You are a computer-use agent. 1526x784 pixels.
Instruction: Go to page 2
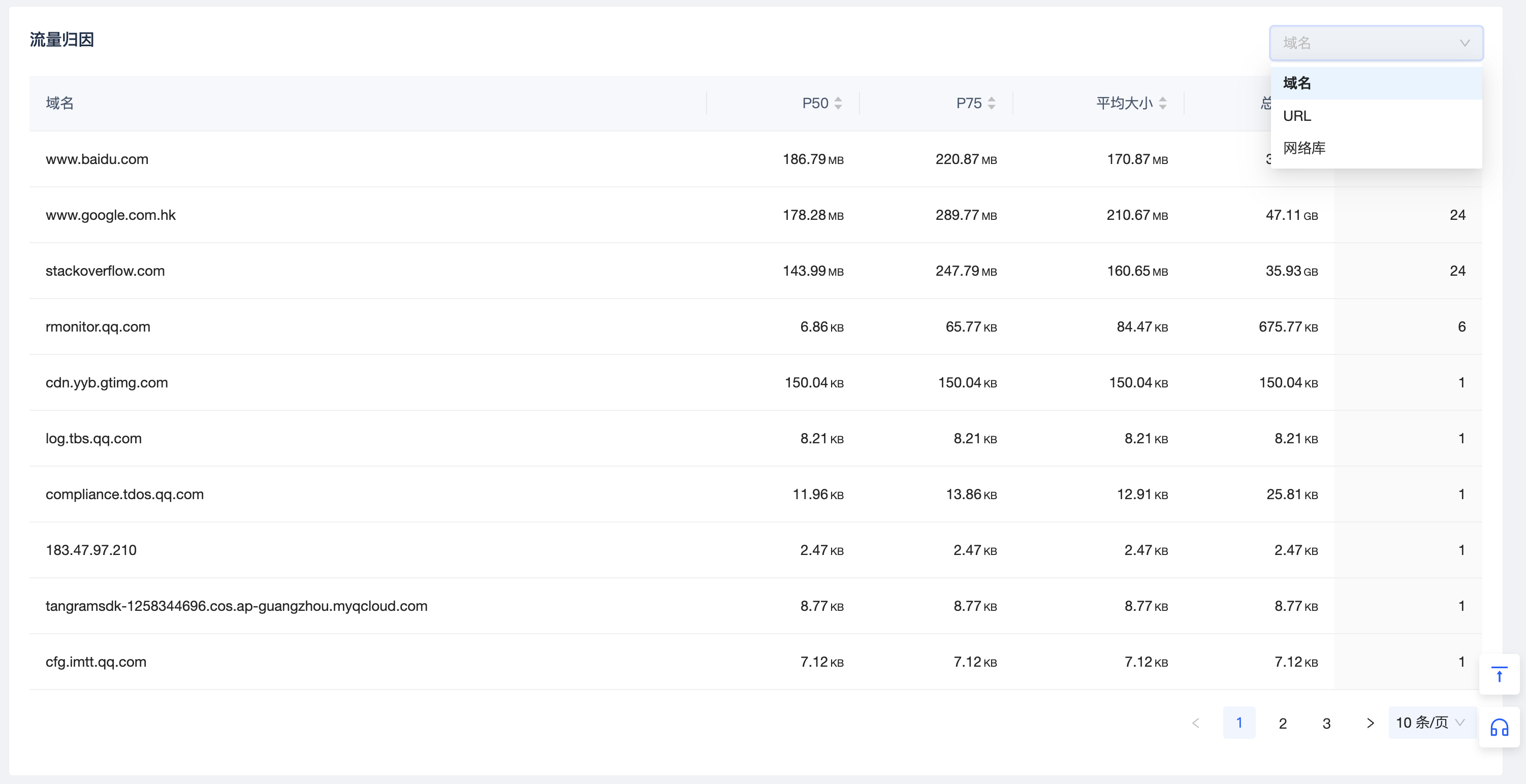pyautogui.click(x=1283, y=723)
